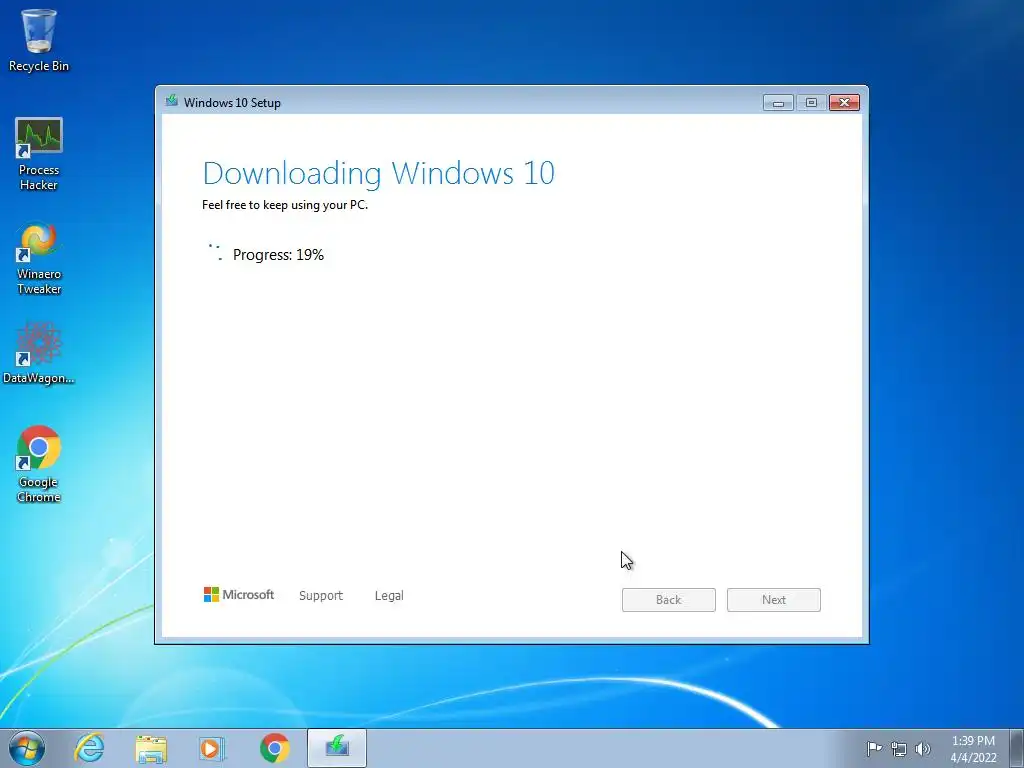Select the Winaero Tweaker desktop shortcut
Viewport: 1024px width, 768px height.
coord(39,259)
